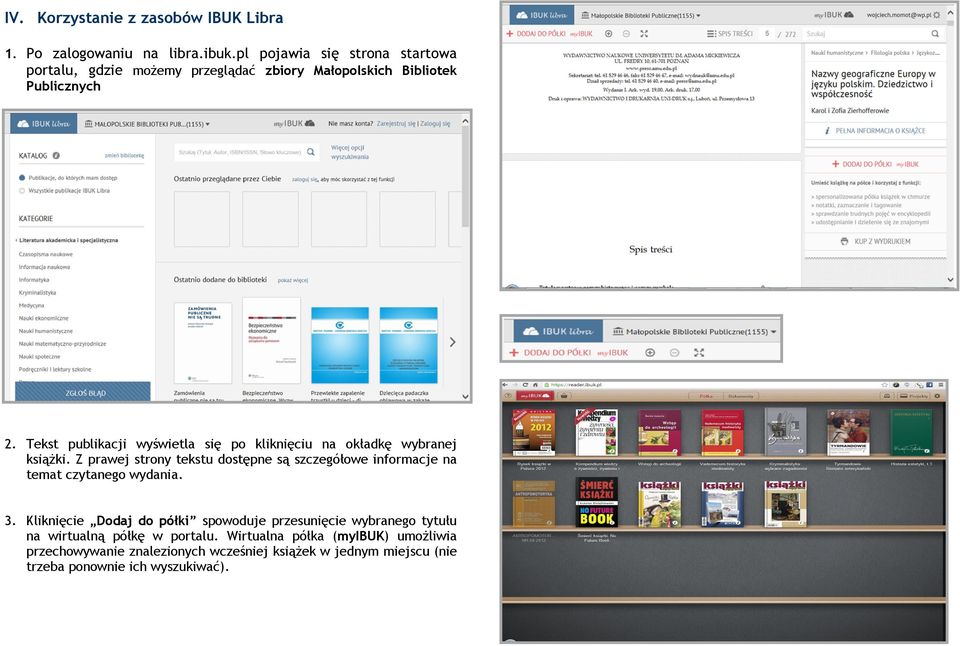Click the page number field showing 5
Image resolution: width=960 pixels, height=646 pixels.
[767, 34]
